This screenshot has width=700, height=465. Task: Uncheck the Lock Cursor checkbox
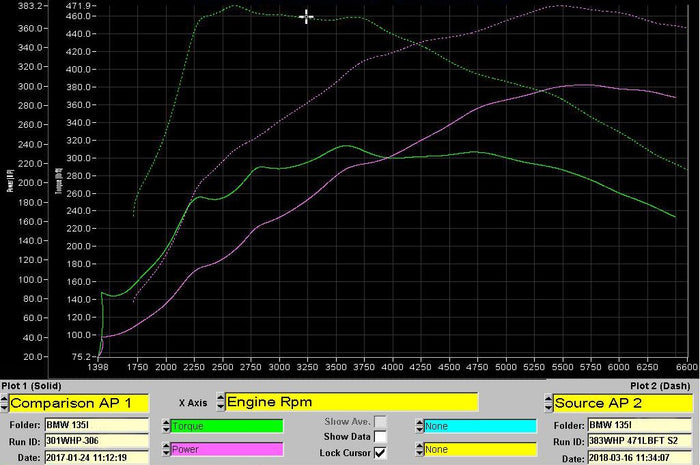(x=380, y=452)
